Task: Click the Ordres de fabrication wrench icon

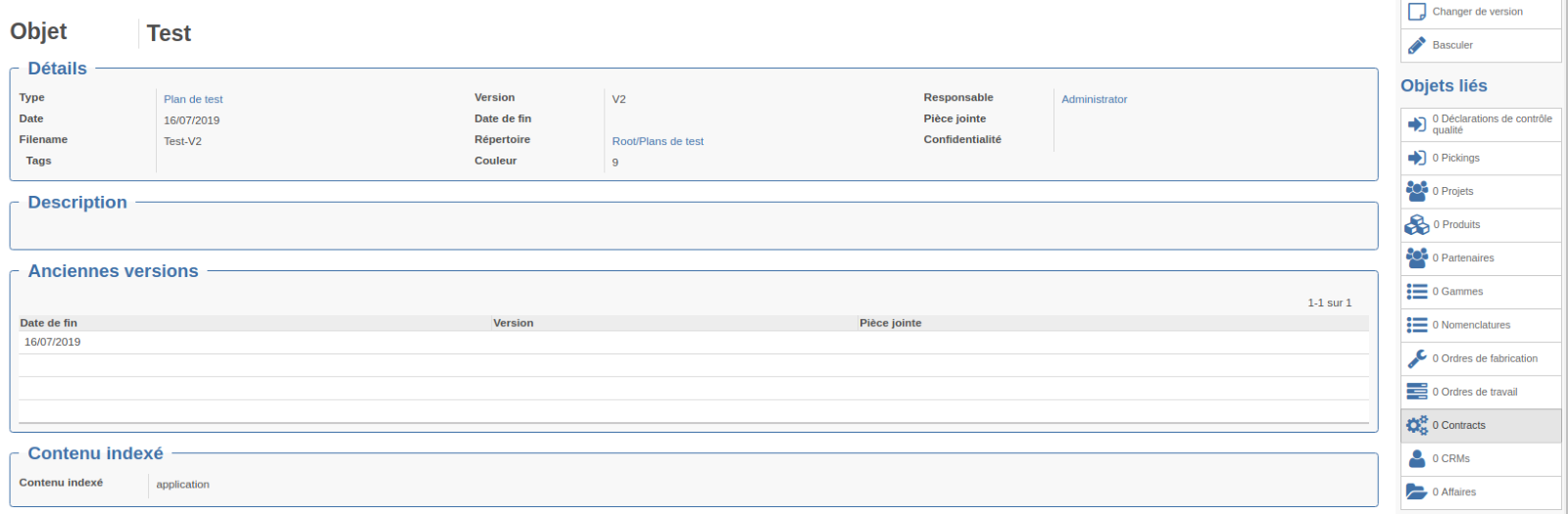Action: click(1417, 358)
